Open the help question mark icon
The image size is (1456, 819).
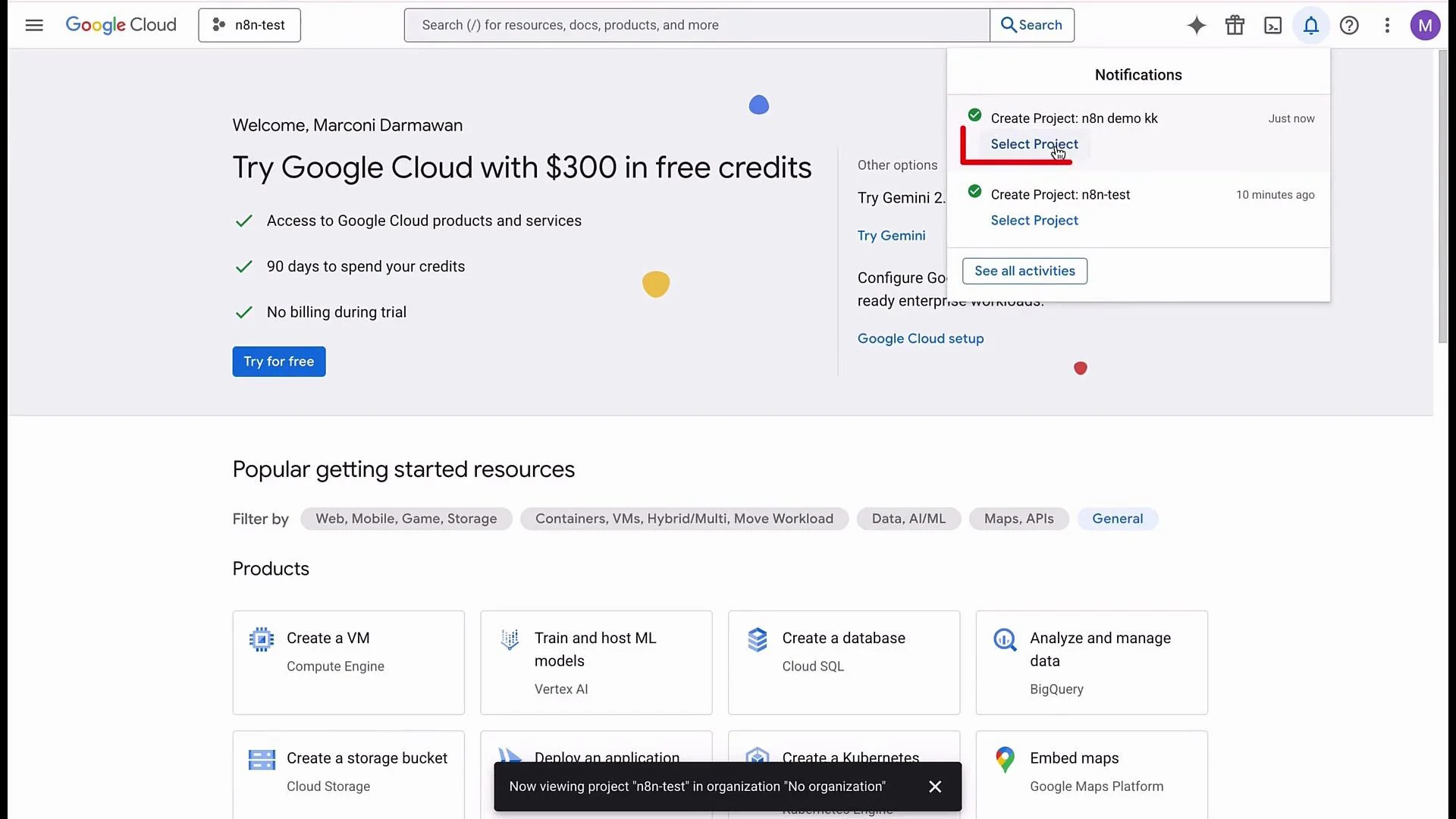click(1349, 25)
